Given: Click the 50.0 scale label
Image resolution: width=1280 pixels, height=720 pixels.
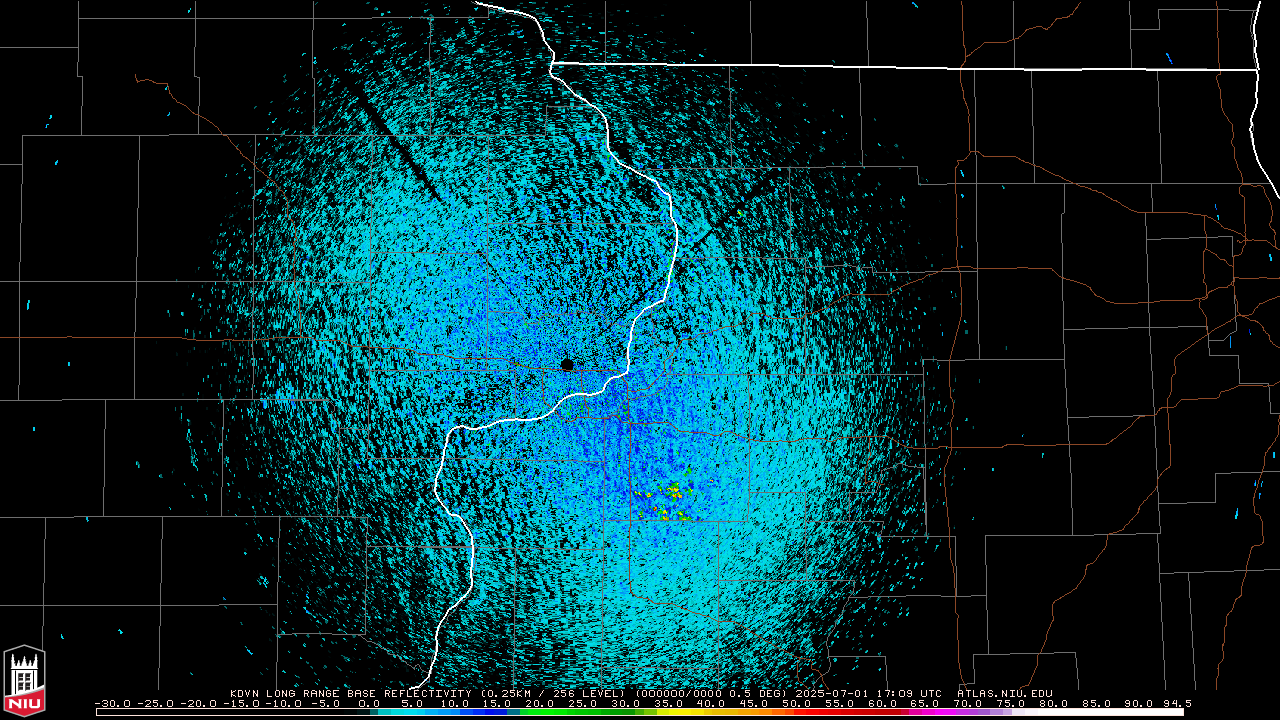Looking at the screenshot, I should 797,704.
